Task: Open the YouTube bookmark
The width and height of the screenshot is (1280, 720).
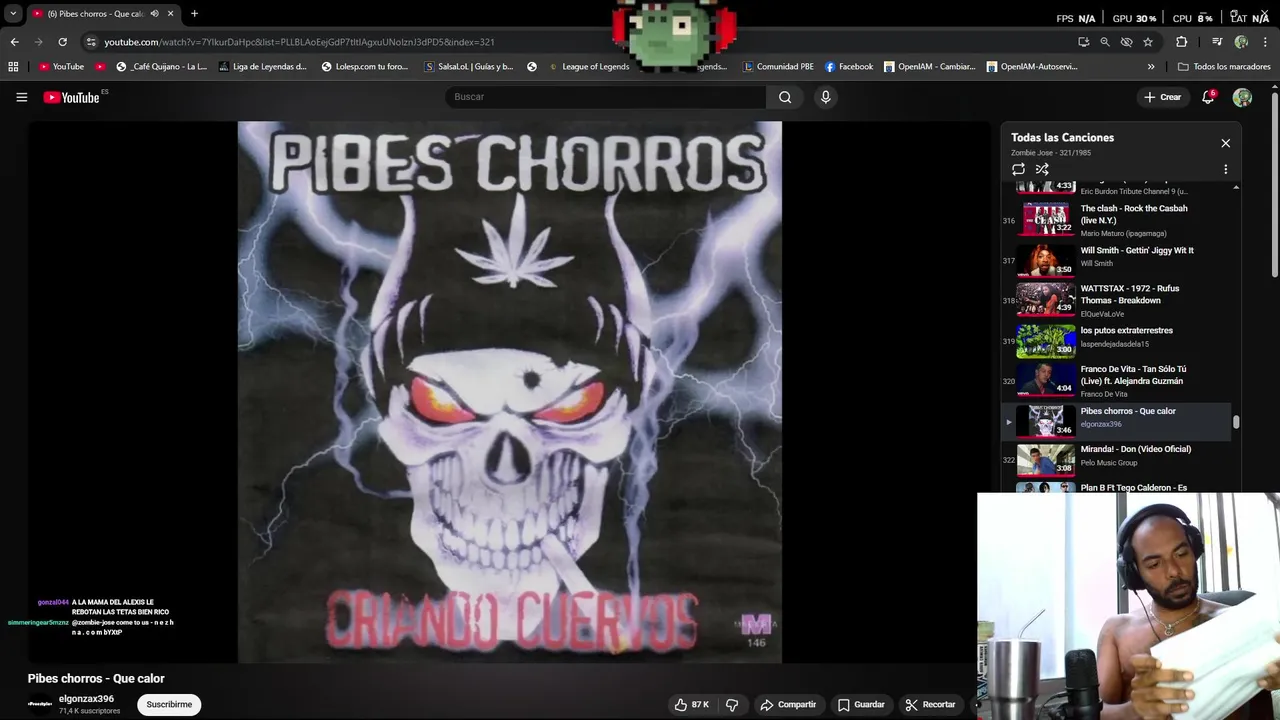Action: point(61,67)
